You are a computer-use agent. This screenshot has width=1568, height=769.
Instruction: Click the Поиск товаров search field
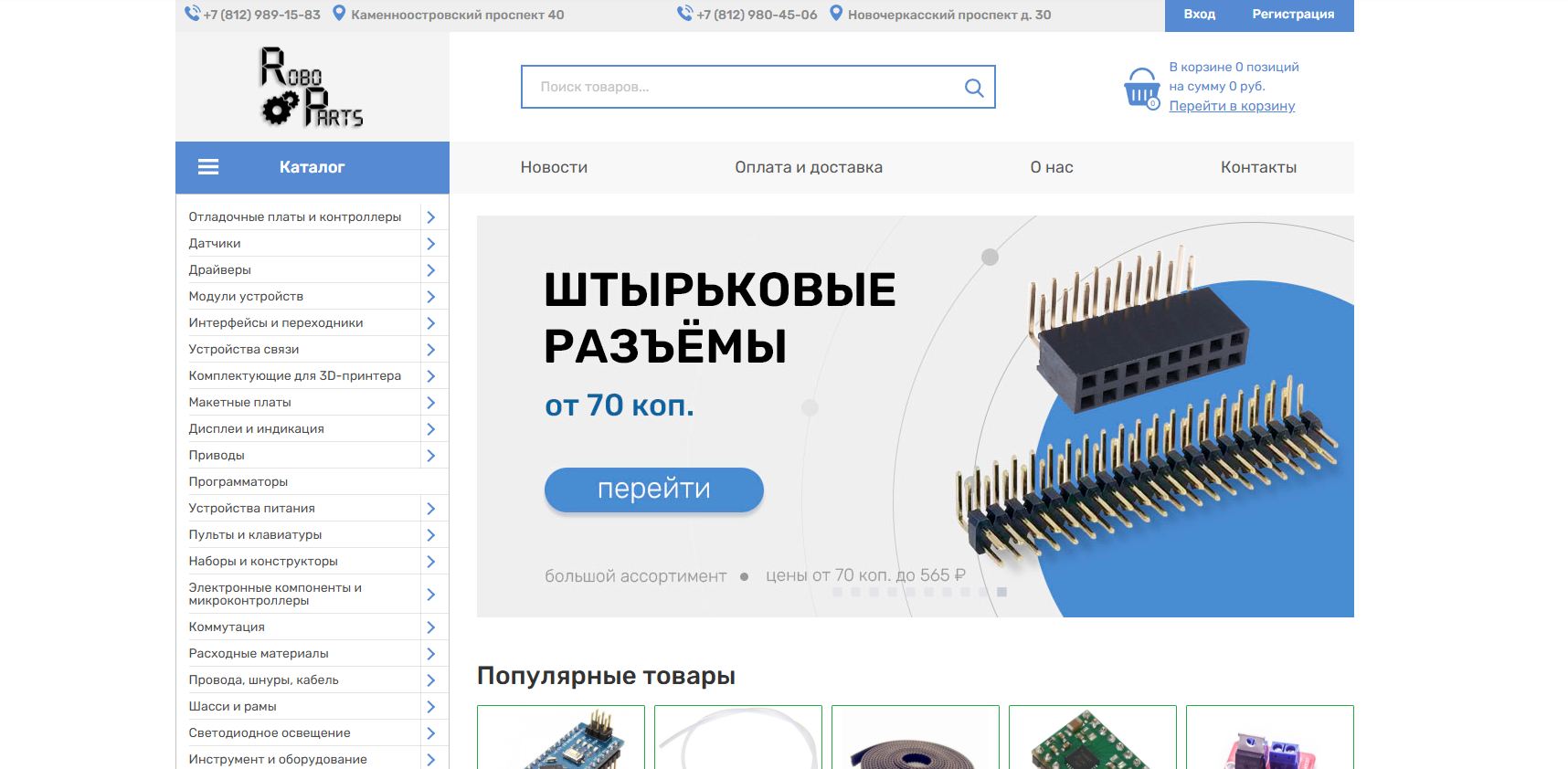[x=758, y=87]
